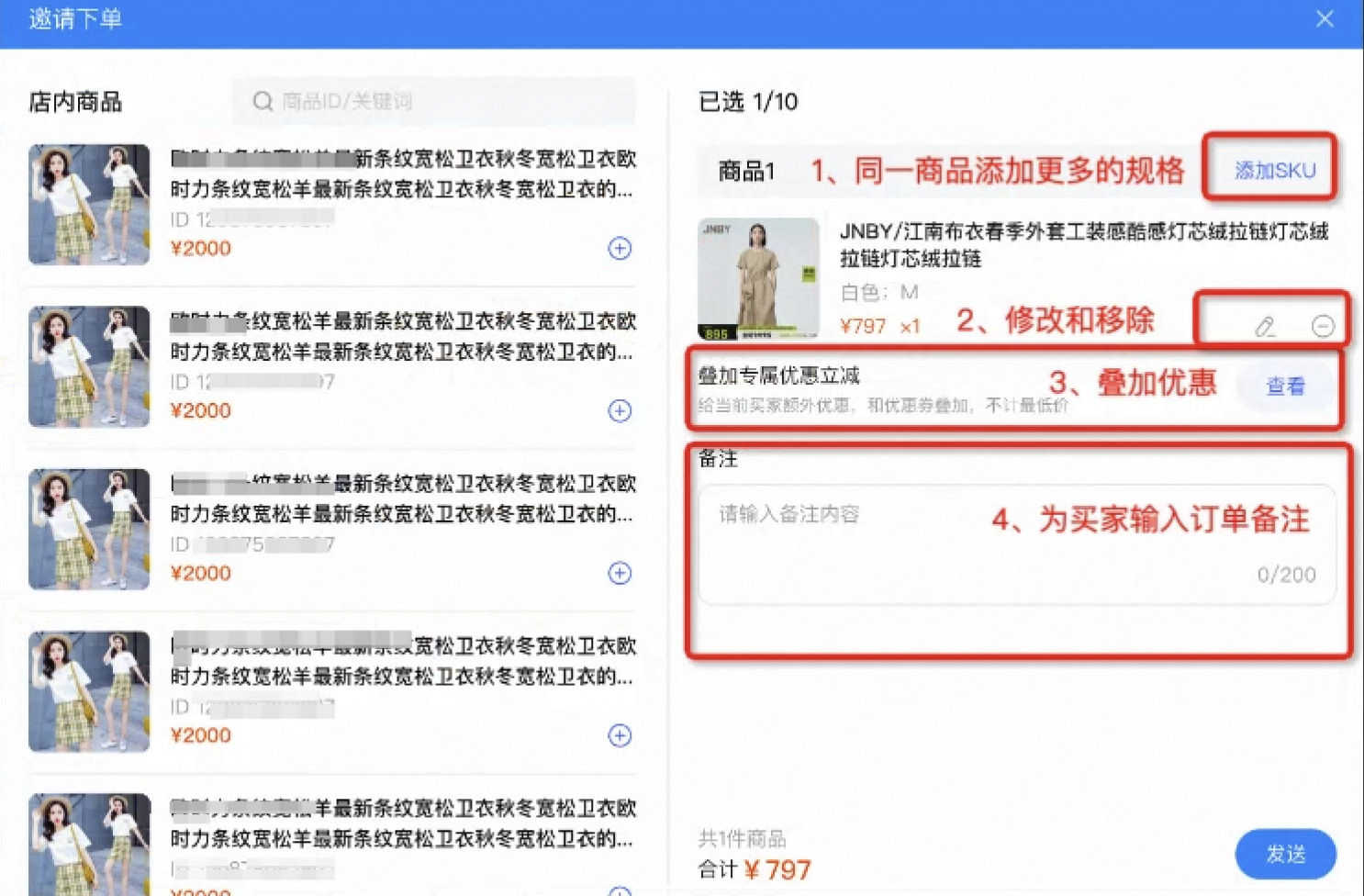The image size is (1364, 896).
Task: Open the fourth store product thumbnail
Action: click(89, 692)
